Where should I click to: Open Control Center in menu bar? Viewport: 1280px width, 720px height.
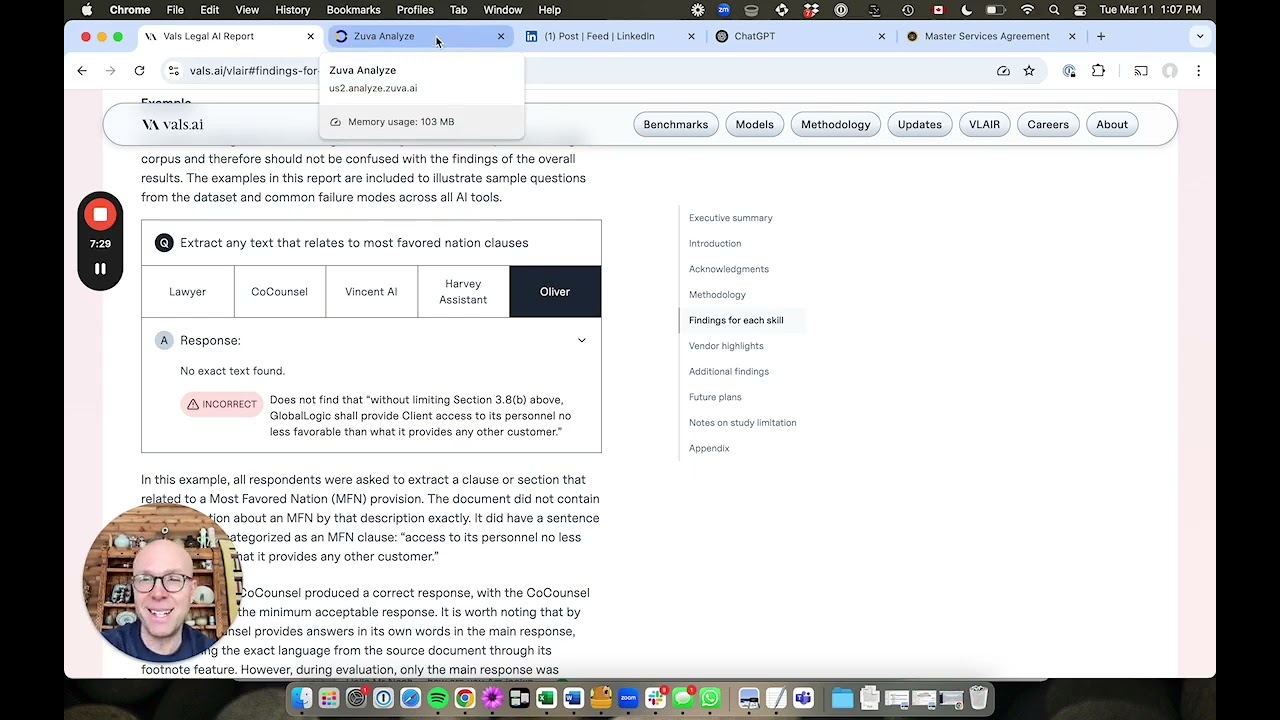point(1080,10)
